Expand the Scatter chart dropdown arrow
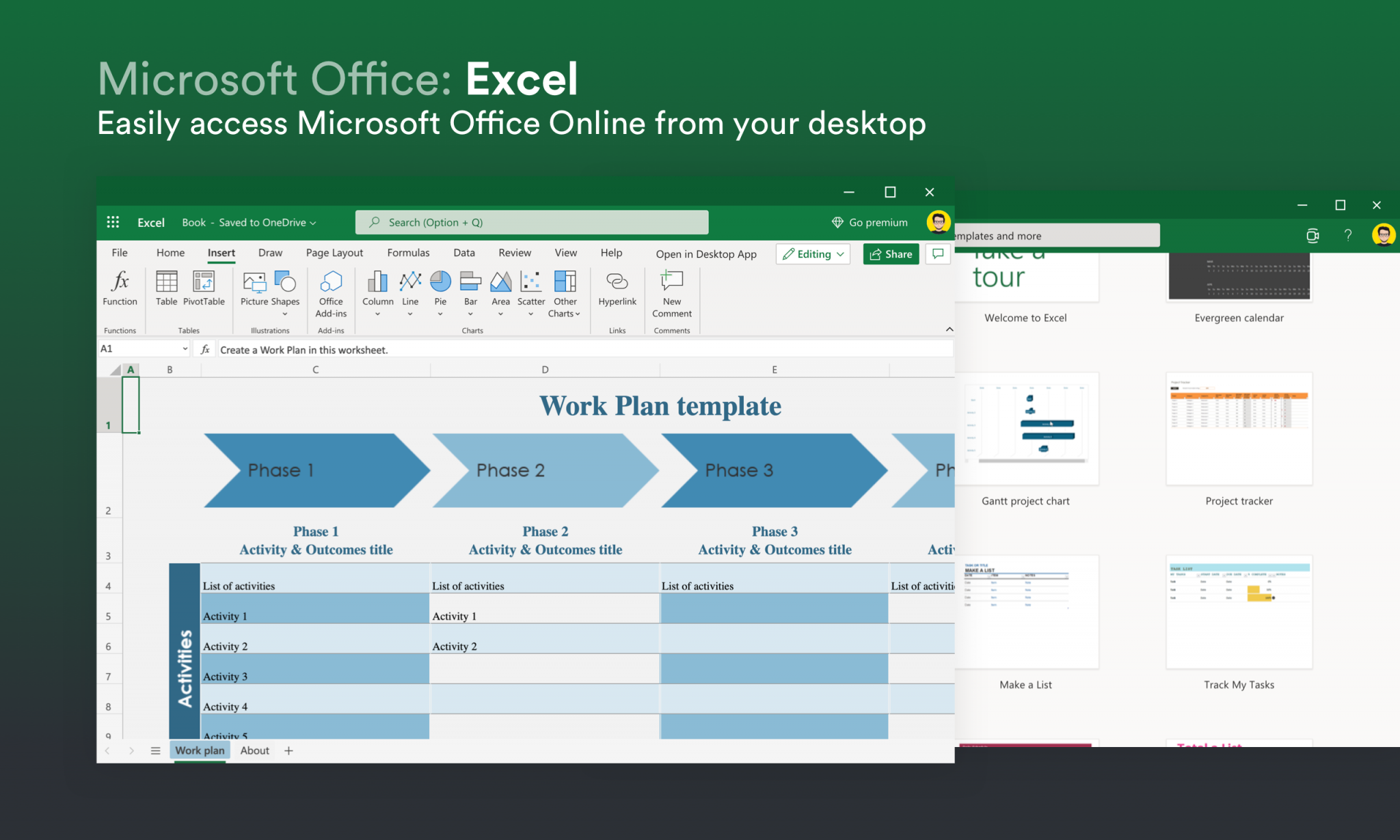 (x=531, y=314)
